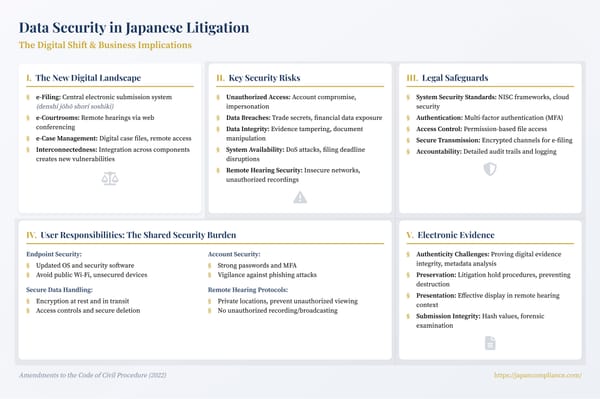
Task: Click the subtitle The Digital Shift & Business Implications
Action: [x=105, y=45]
